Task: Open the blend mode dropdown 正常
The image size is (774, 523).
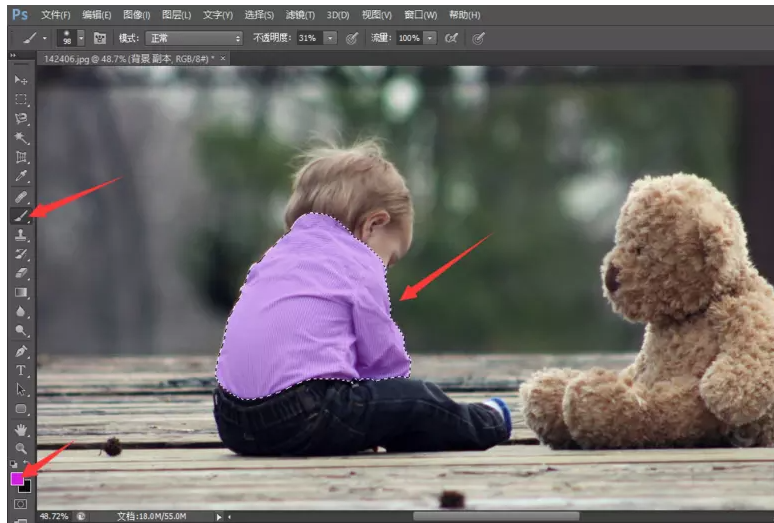Action: click(194, 38)
